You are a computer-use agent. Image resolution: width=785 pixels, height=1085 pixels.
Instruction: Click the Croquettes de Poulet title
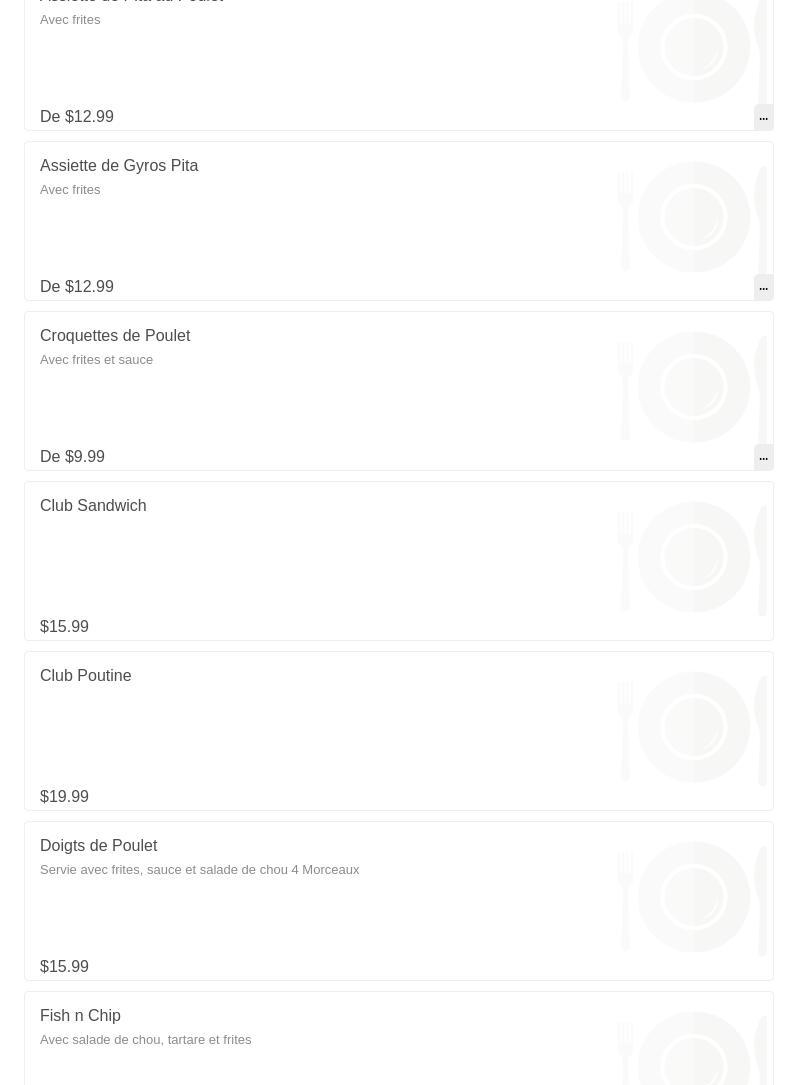115,336
